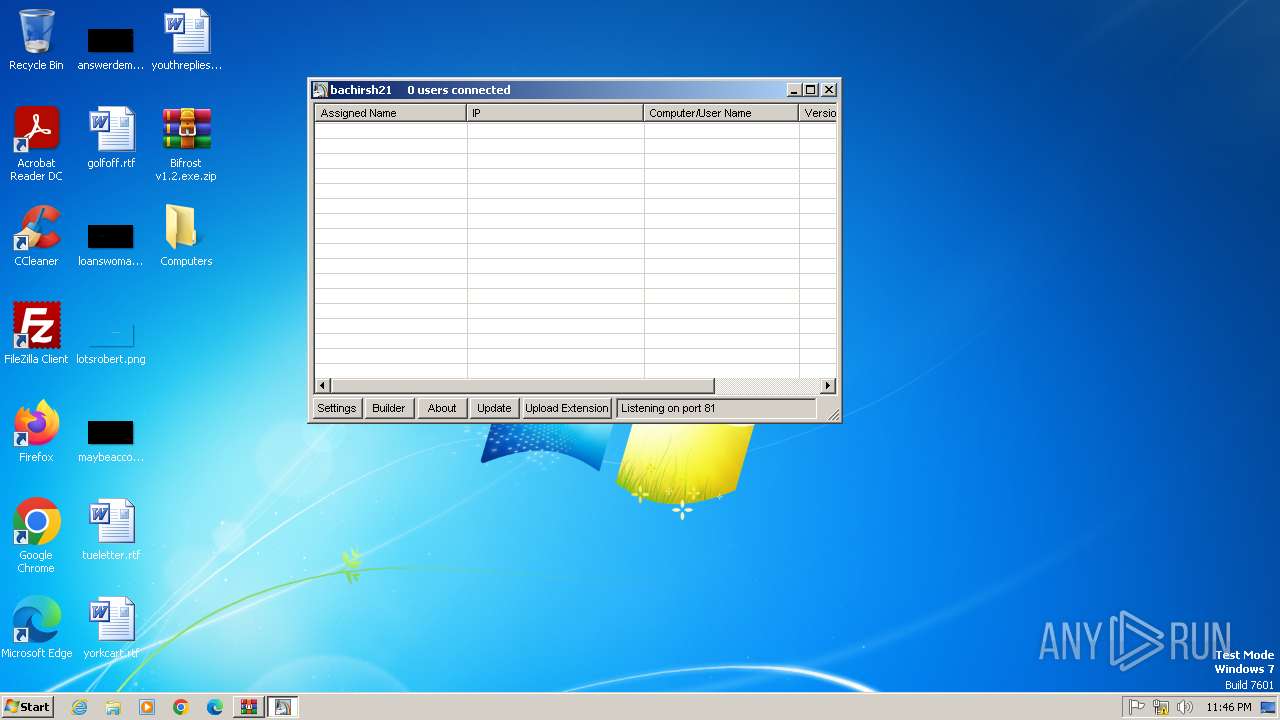Screen dimensions: 1280x720
Task: Select the maybeacco... desktop file
Action: pos(111,440)
